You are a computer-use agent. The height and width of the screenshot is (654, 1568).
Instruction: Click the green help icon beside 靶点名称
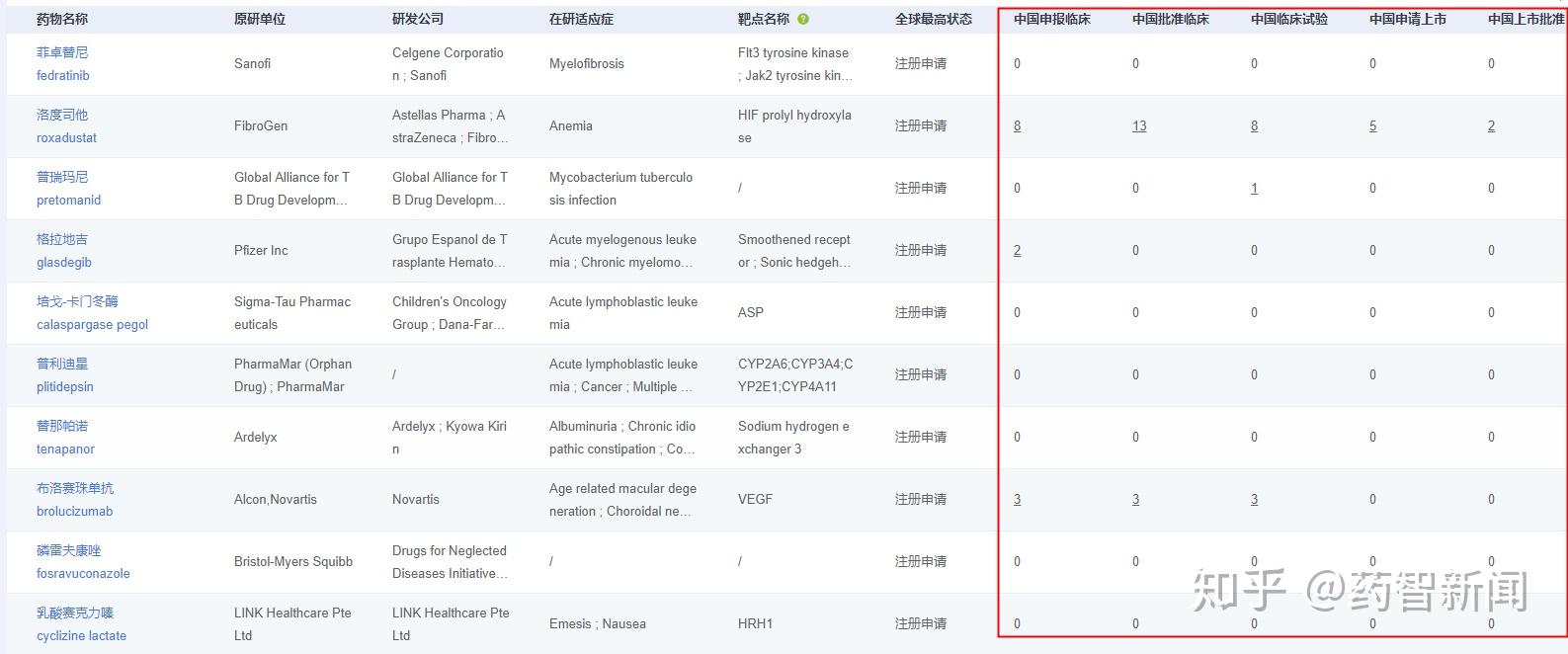coord(802,19)
